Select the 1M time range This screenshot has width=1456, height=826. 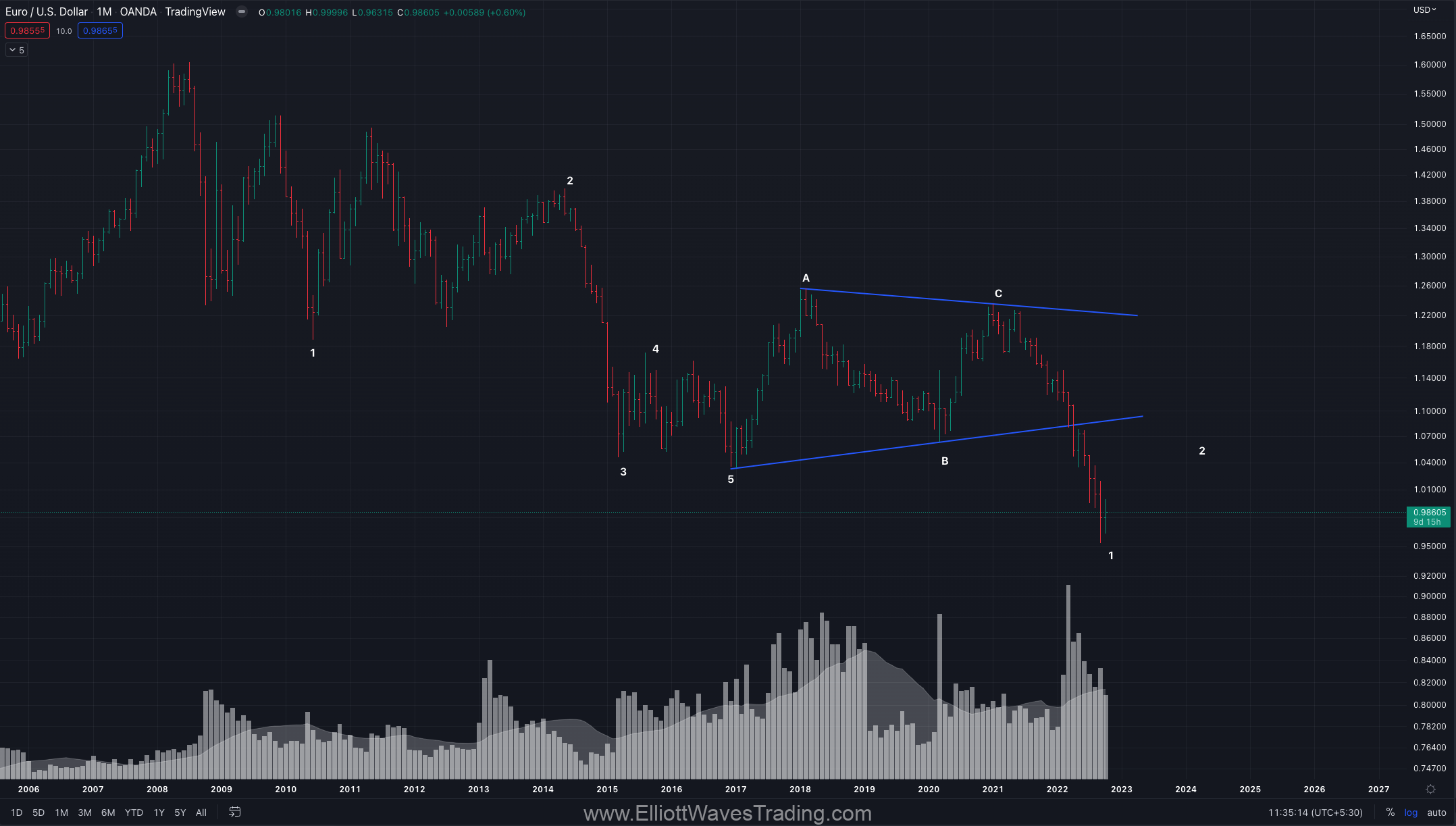pyautogui.click(x=61, y=812)
